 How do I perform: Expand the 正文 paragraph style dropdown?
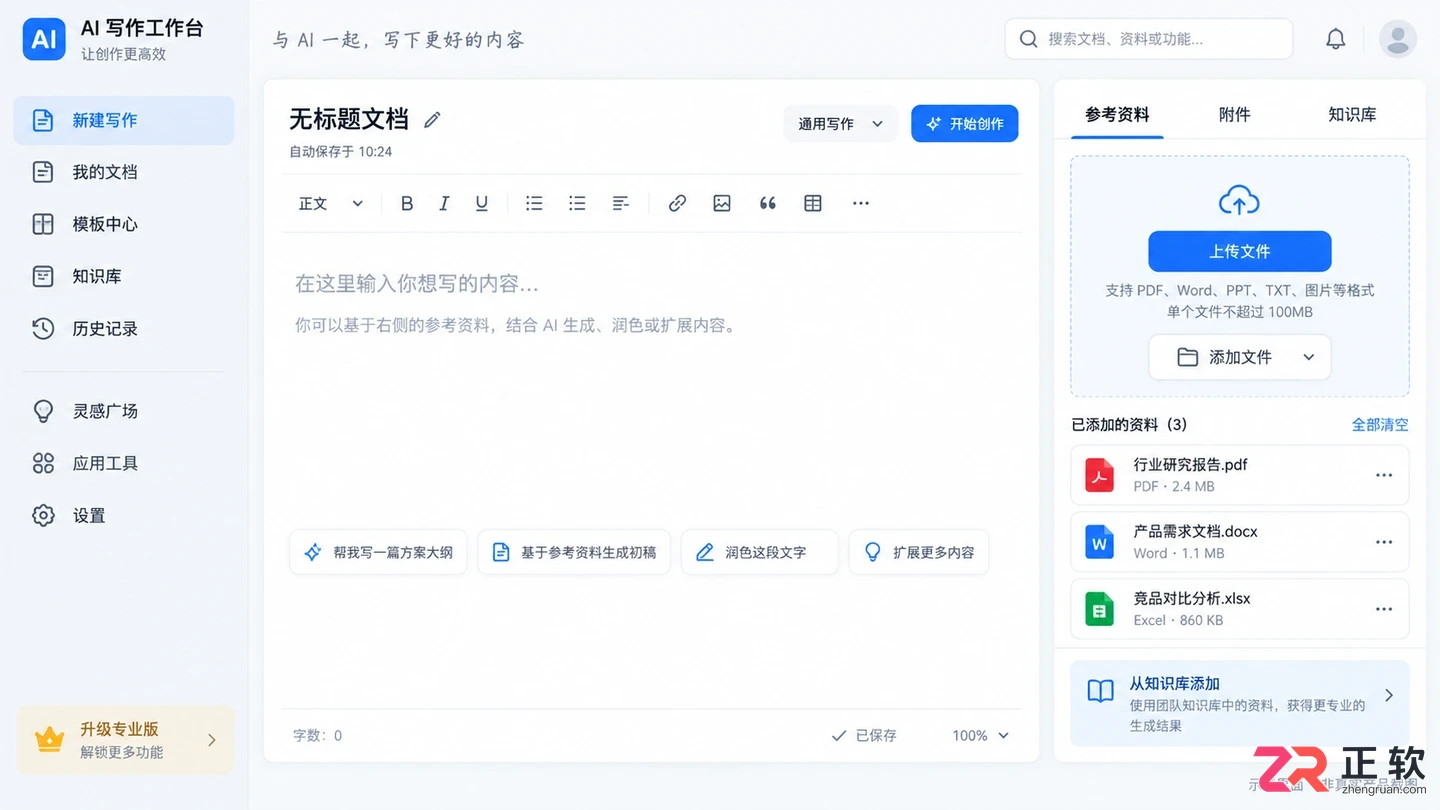[331, 203]
